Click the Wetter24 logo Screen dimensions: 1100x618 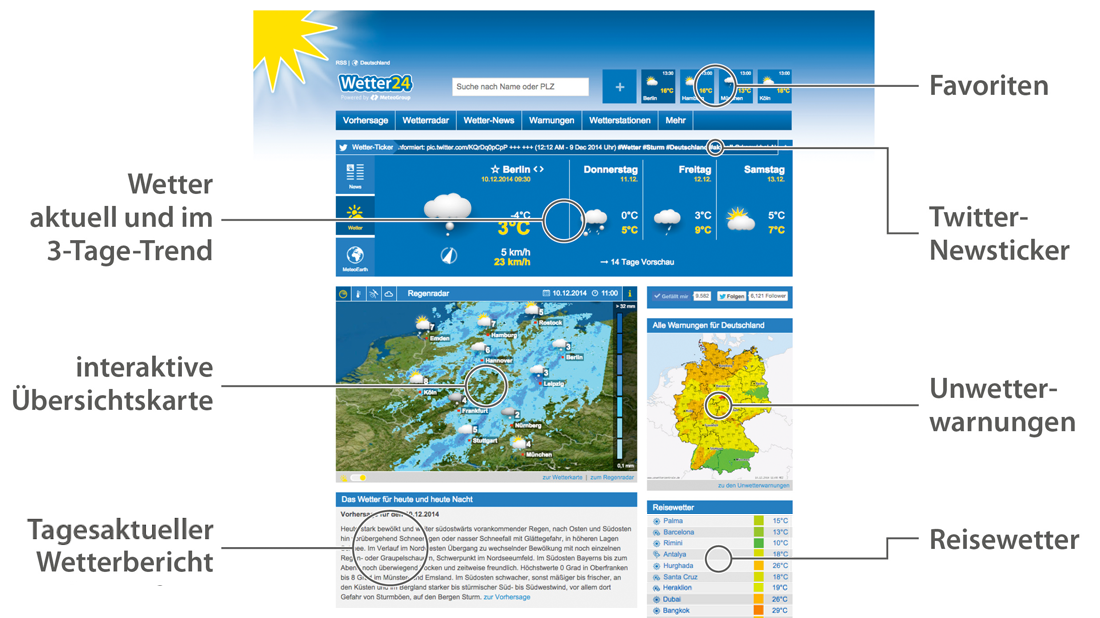click(375, 83)
